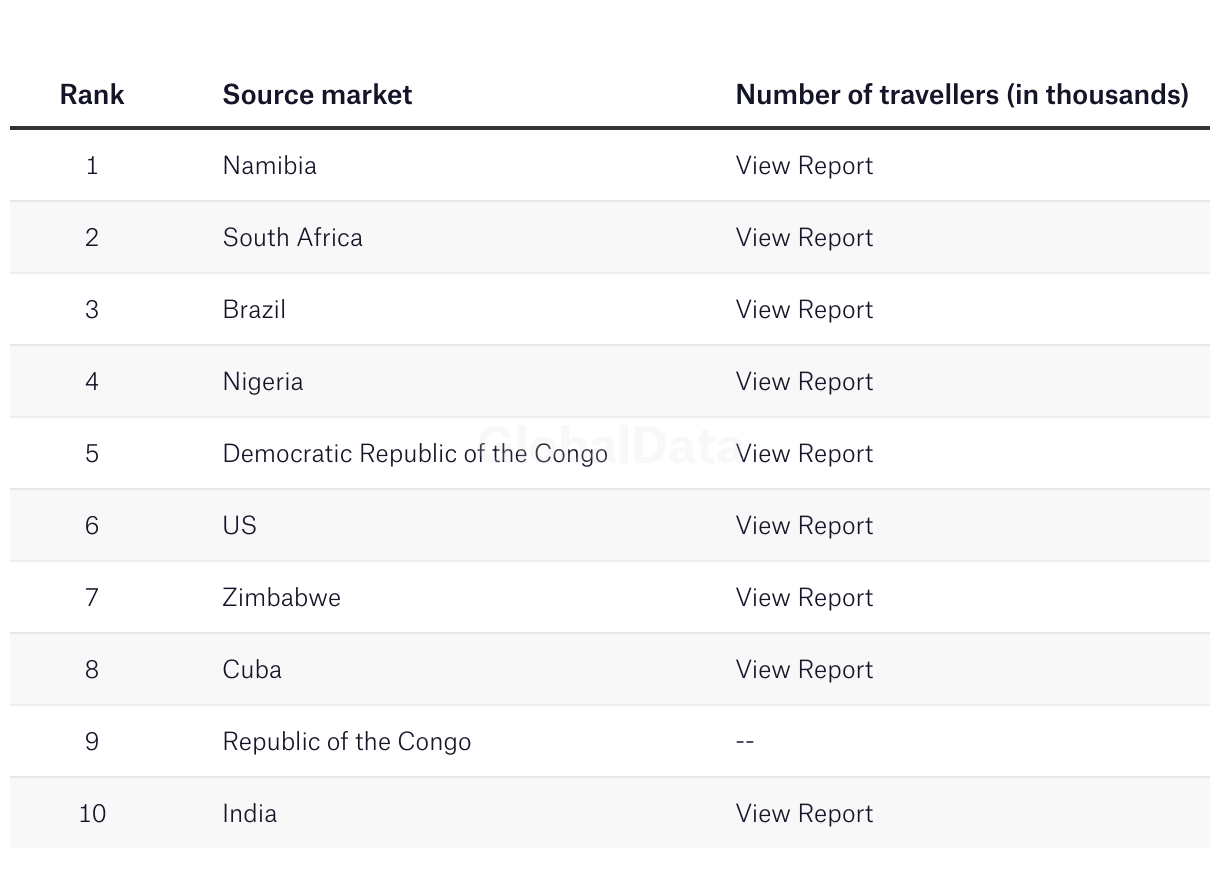This screenshot has width=1220, height=890.
Task: Open View Report link for Namibia
Action: pos(804,165)
